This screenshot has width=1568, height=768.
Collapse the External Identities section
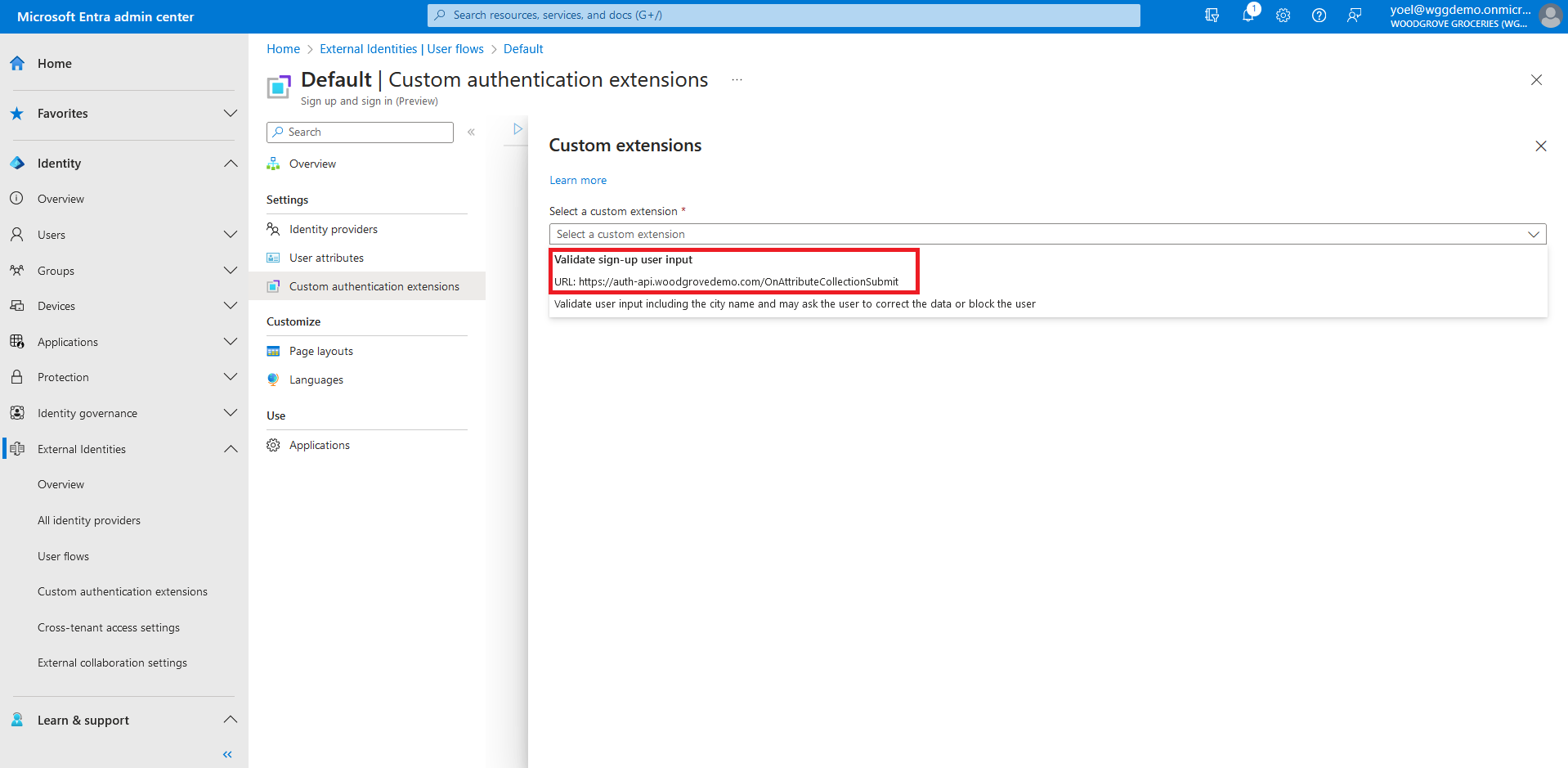(x=231, y=449)
